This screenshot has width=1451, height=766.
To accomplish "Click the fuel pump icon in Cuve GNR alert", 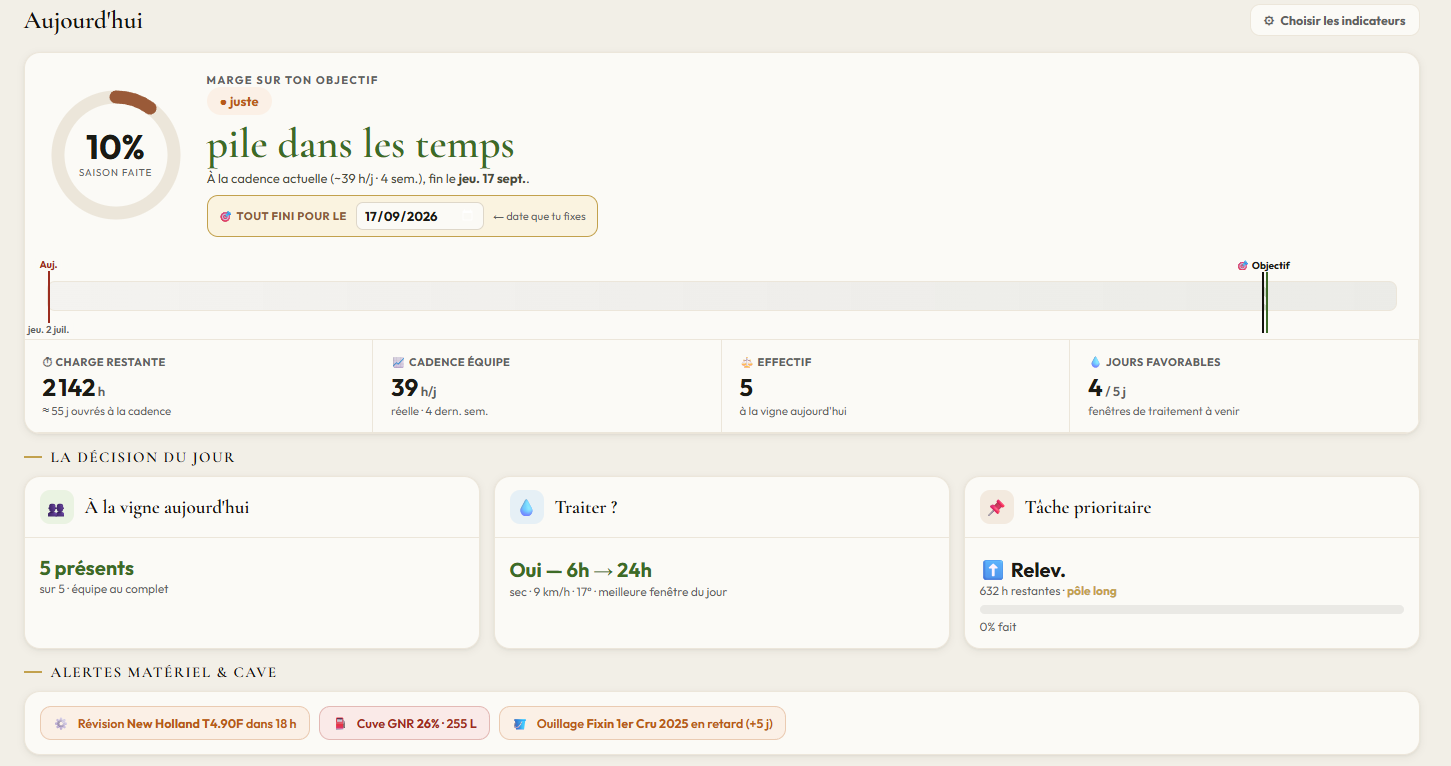I will tap(340, 723).
